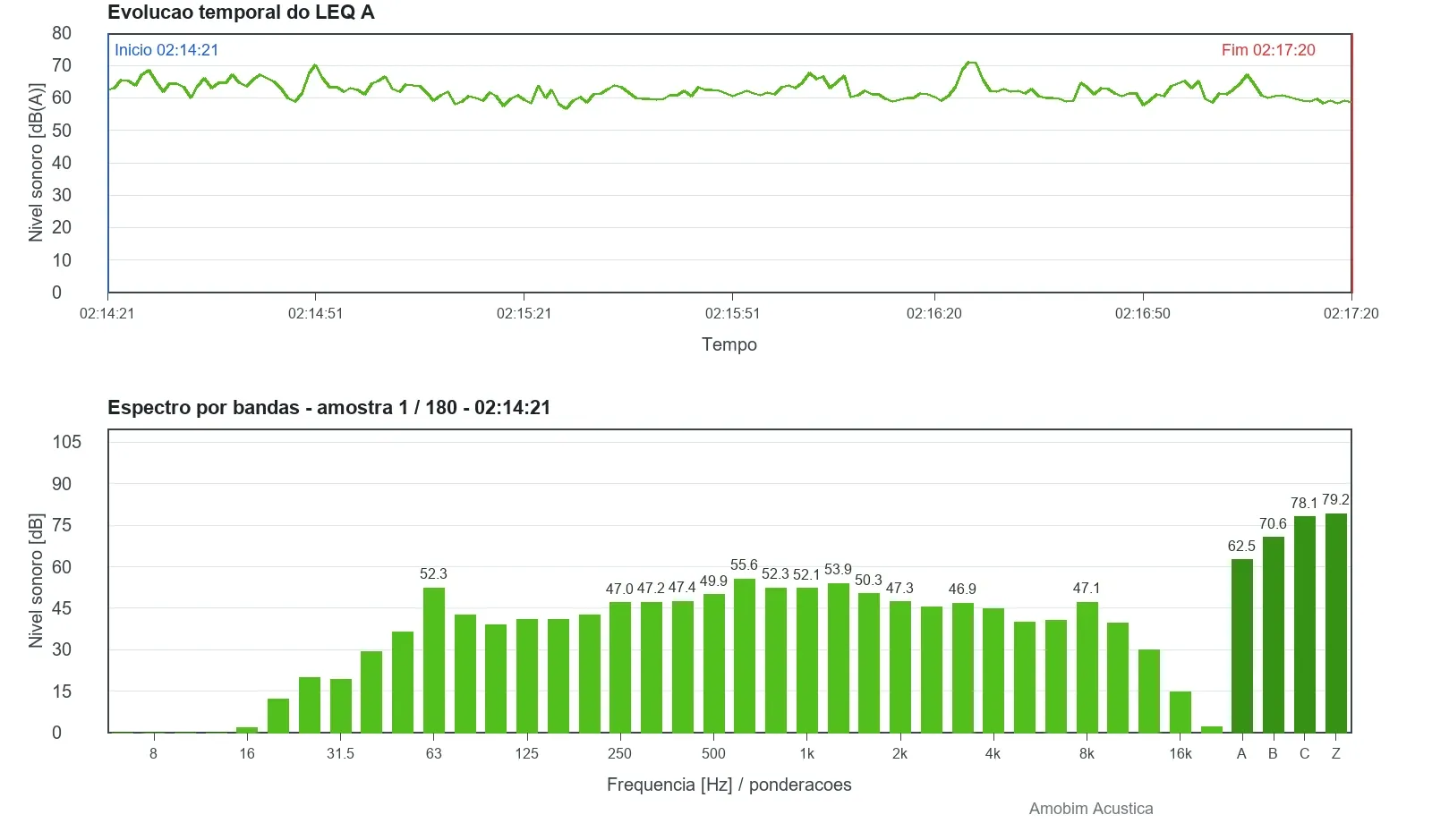This screenshot has width=1432, height=840.
Task: Click the 500 Hz bar labeled 49.9
Action: [x=714, y=663]
